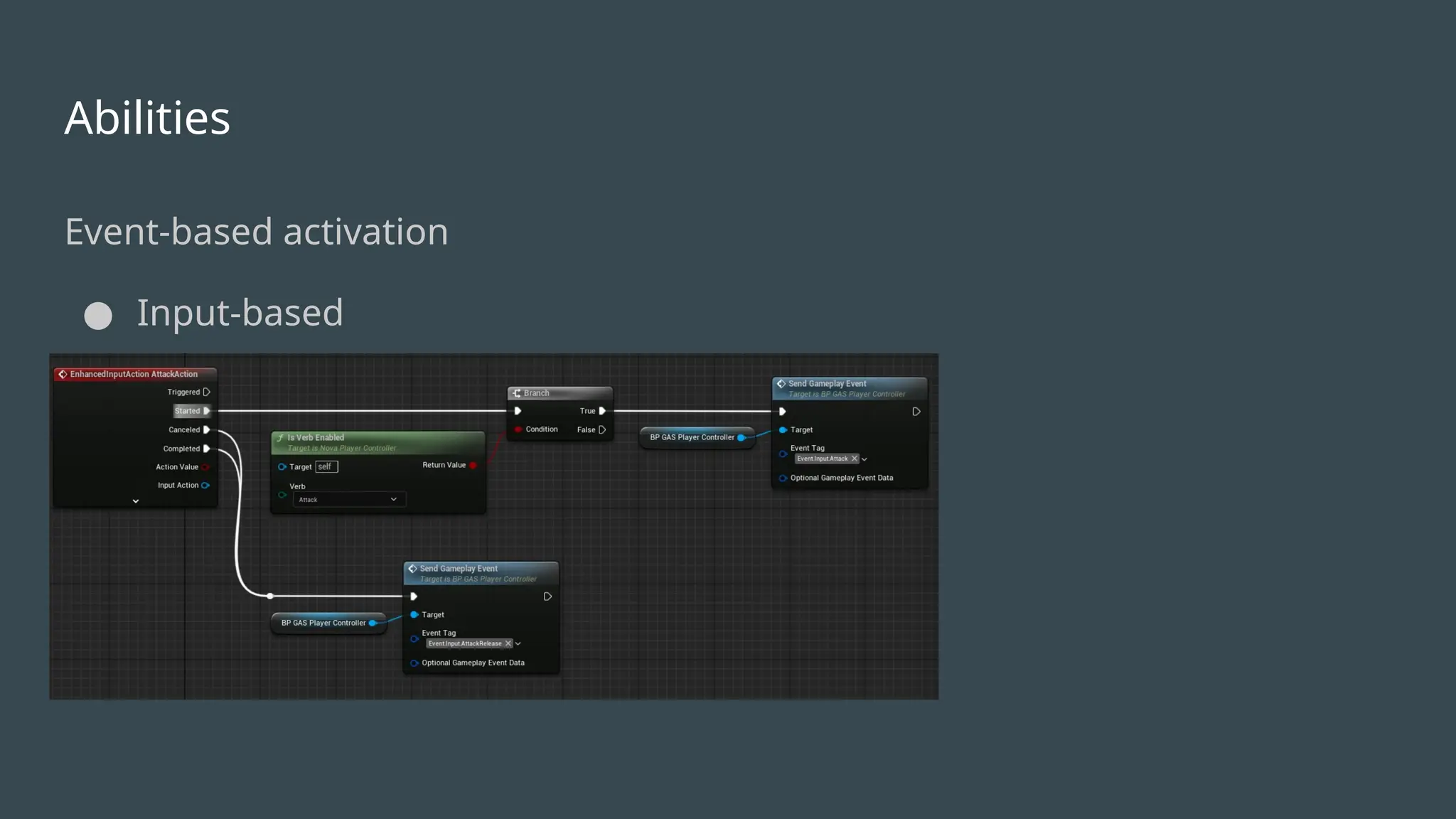Viewport: 1456px width, 819px height.
Task: Click the upper Send Gameplay Event output exec pin
Action: [x=916, y=412]
